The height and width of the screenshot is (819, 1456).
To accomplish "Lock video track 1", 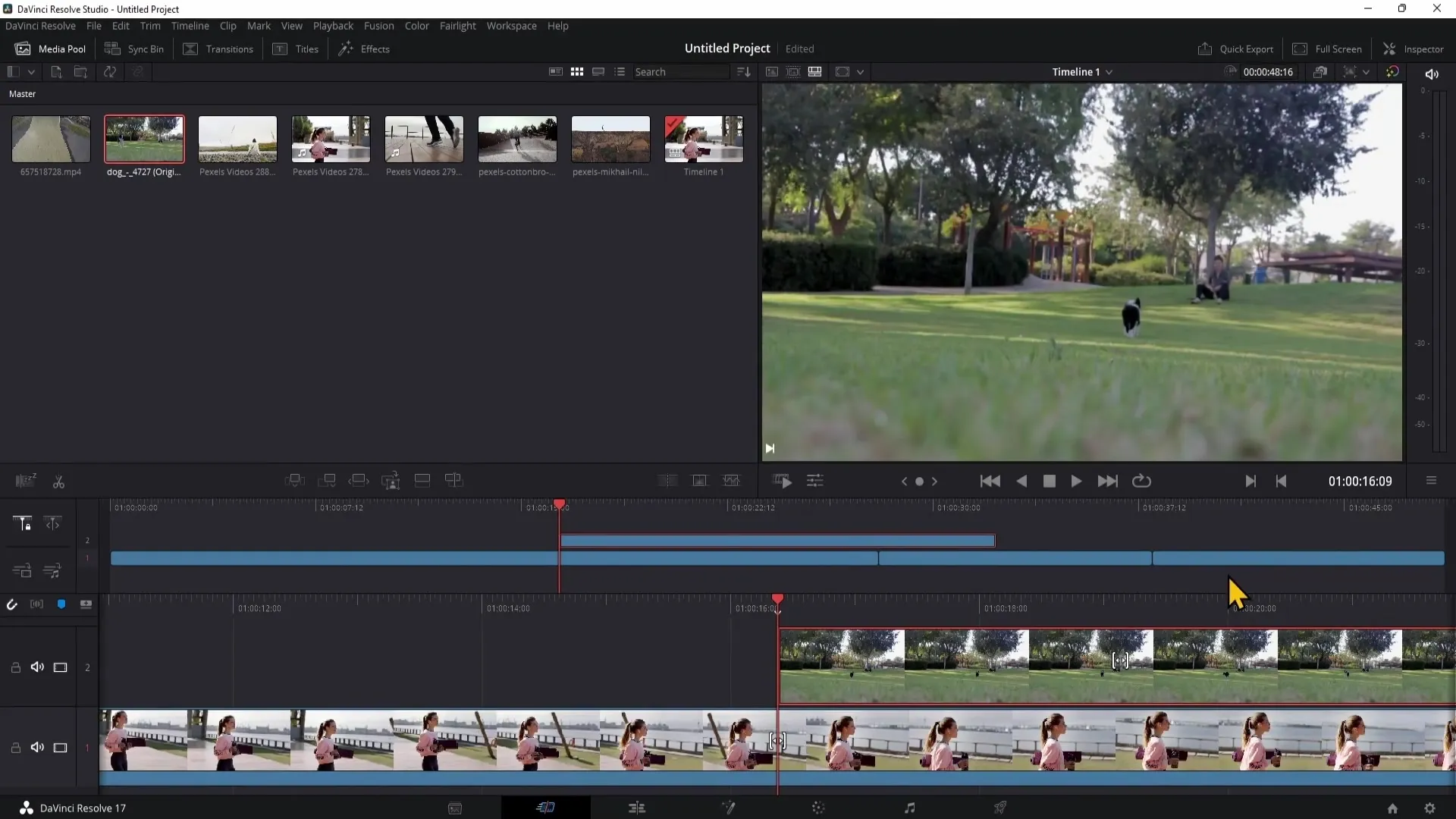I will (15, 748).
